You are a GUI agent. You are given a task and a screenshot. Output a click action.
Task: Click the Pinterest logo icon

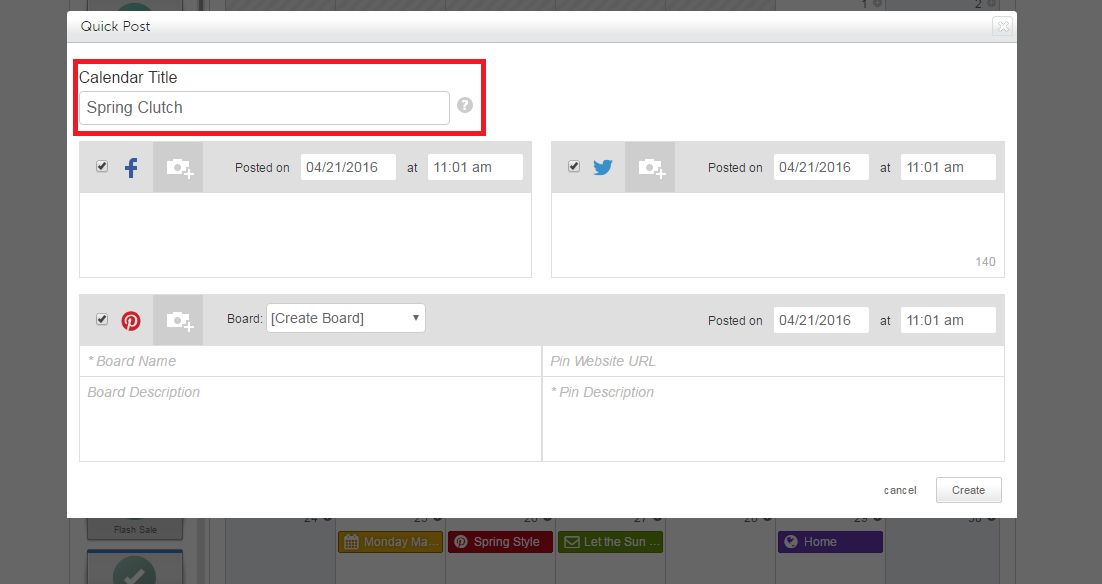coord(131,321)
